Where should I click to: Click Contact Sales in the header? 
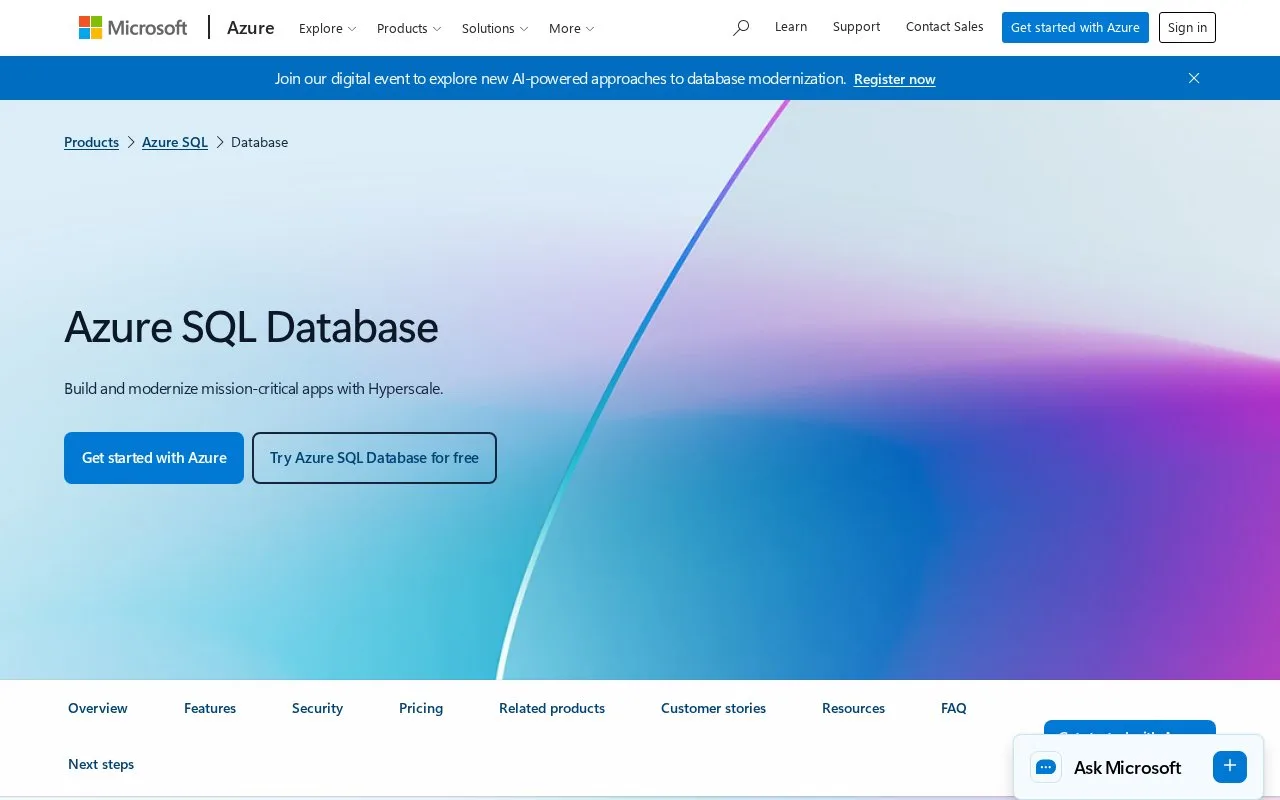[945, 27]
